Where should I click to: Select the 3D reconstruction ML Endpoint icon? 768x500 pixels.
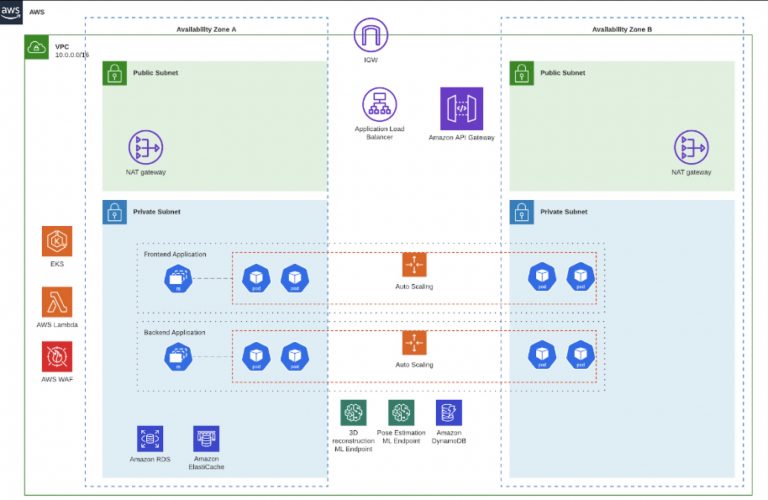(x=353, y=412)
